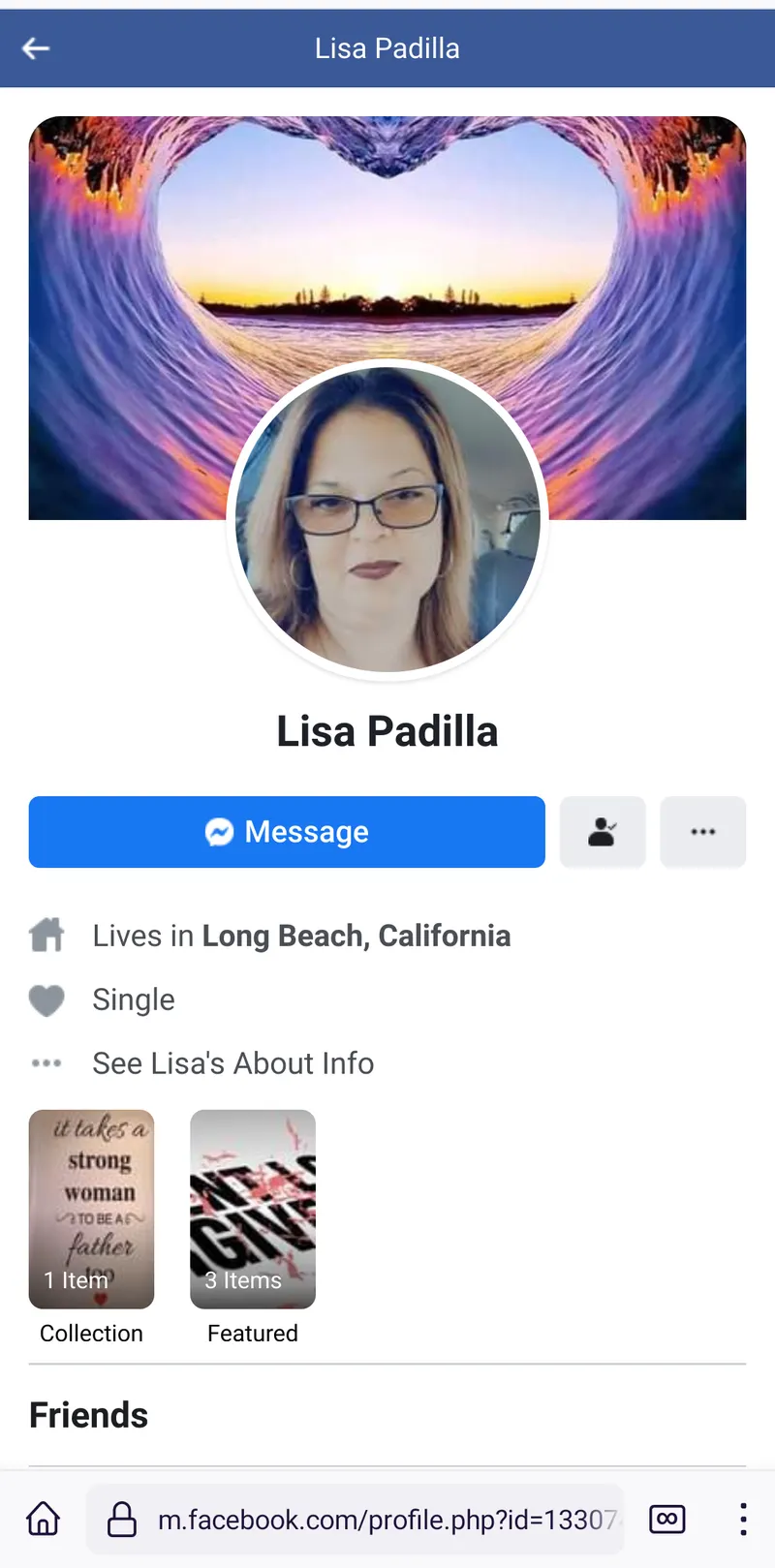Open the Collection thumbnail with 1 Item
Viewport: 775px width, 1568px height.
pos(91,1210)
